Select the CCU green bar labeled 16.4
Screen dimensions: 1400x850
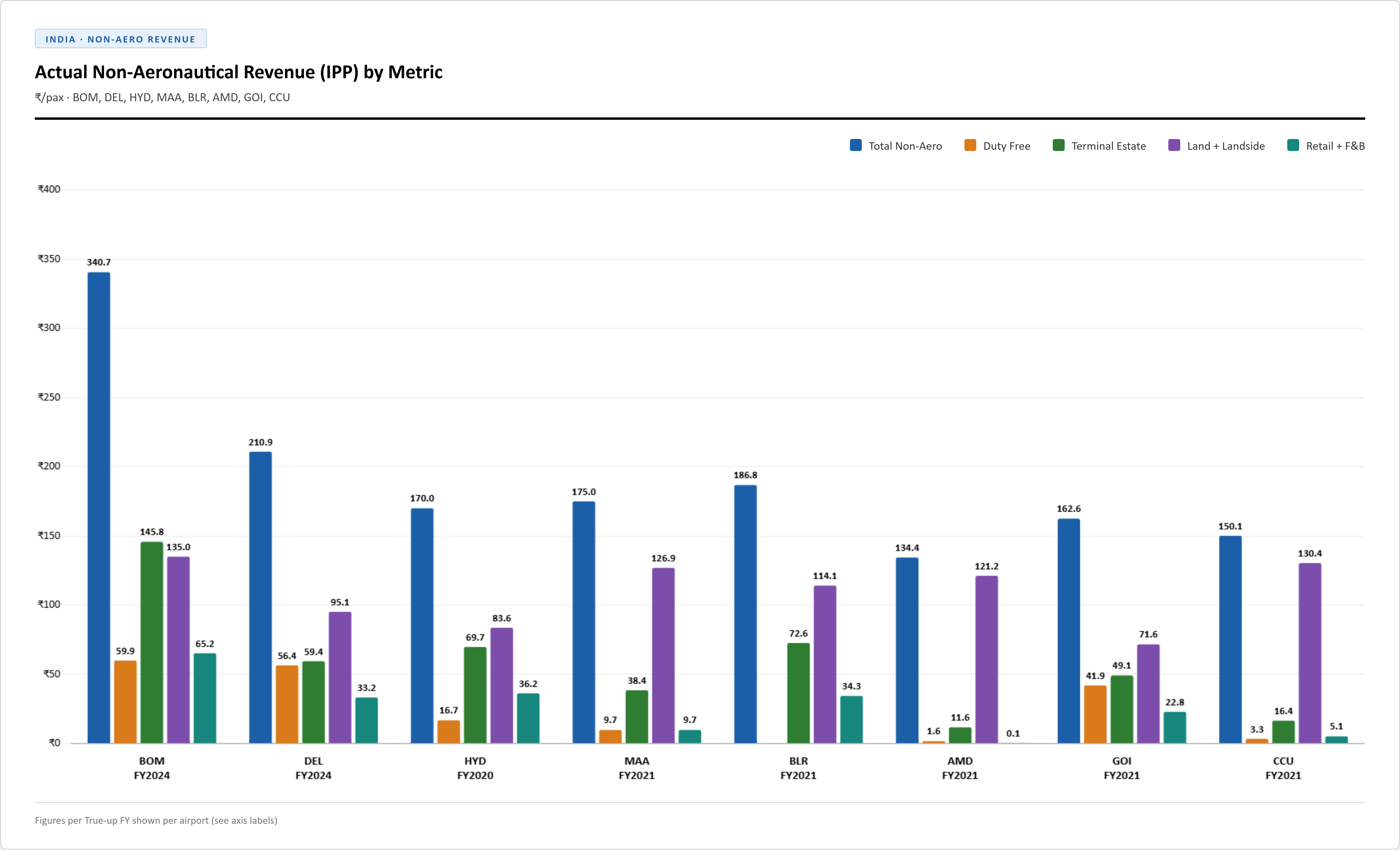pos(1283,732)
